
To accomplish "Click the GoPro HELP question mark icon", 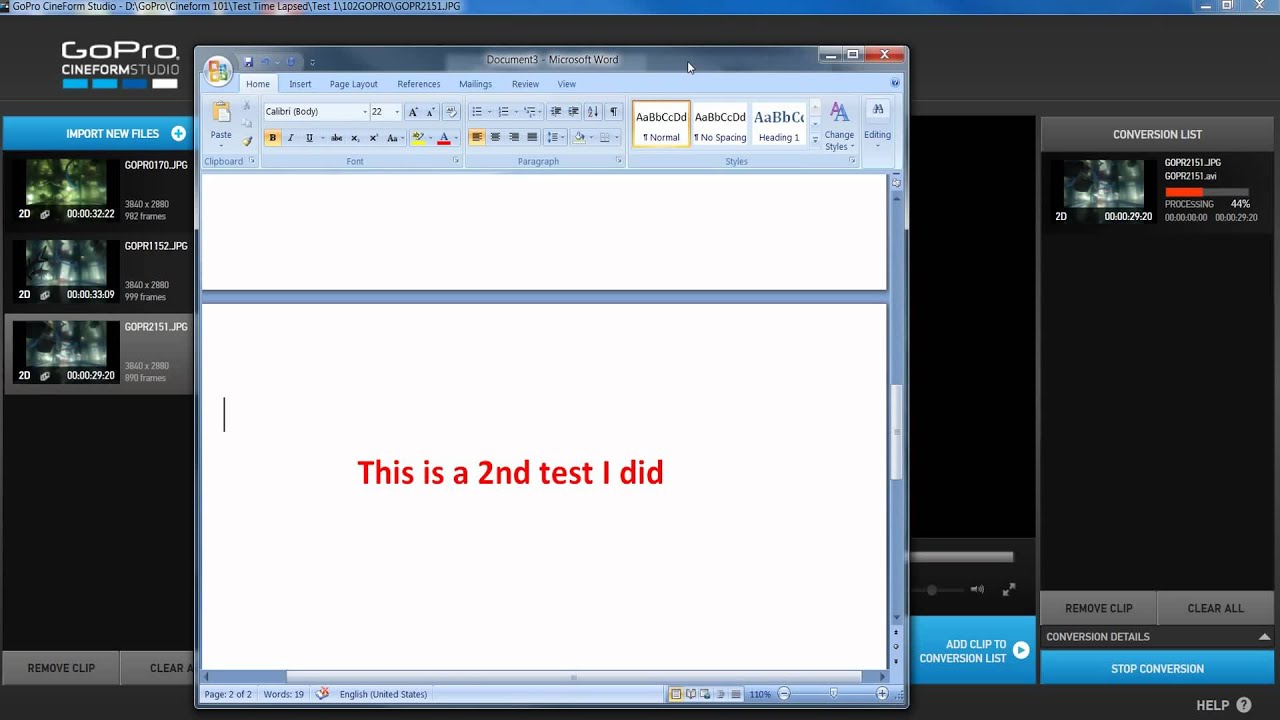I will coord(1243,705).
